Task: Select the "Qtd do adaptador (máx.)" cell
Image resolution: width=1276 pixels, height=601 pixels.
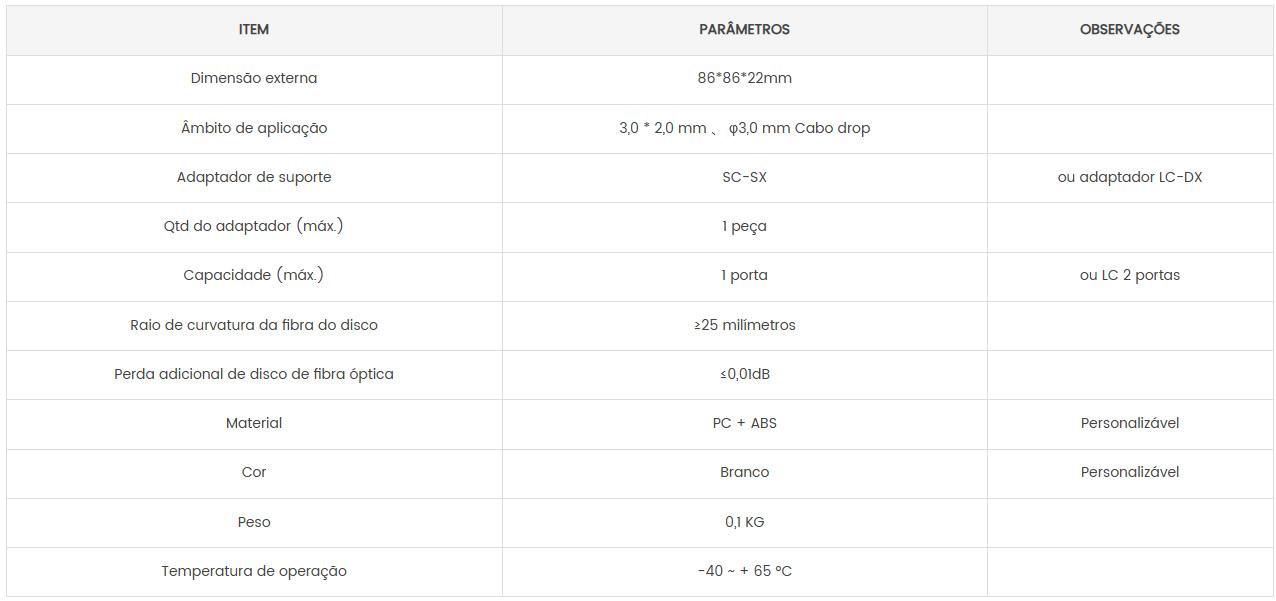Action: (x=254, y=226)
